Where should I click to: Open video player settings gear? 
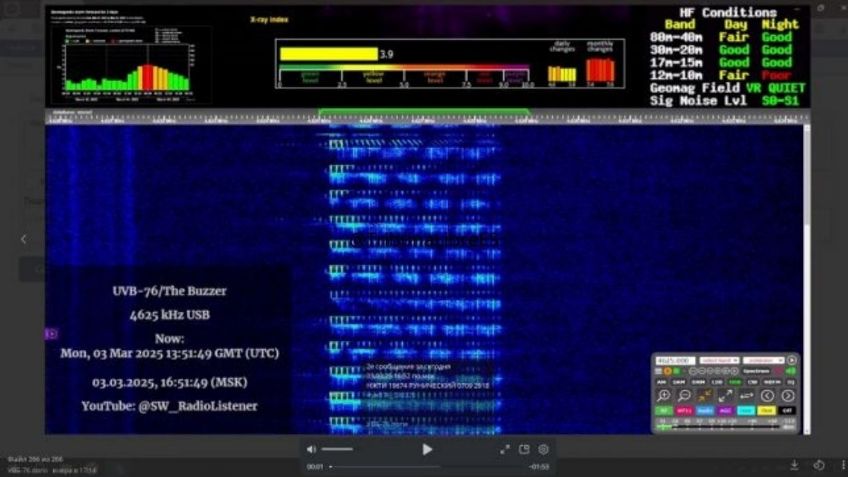(x=544, y=450)
